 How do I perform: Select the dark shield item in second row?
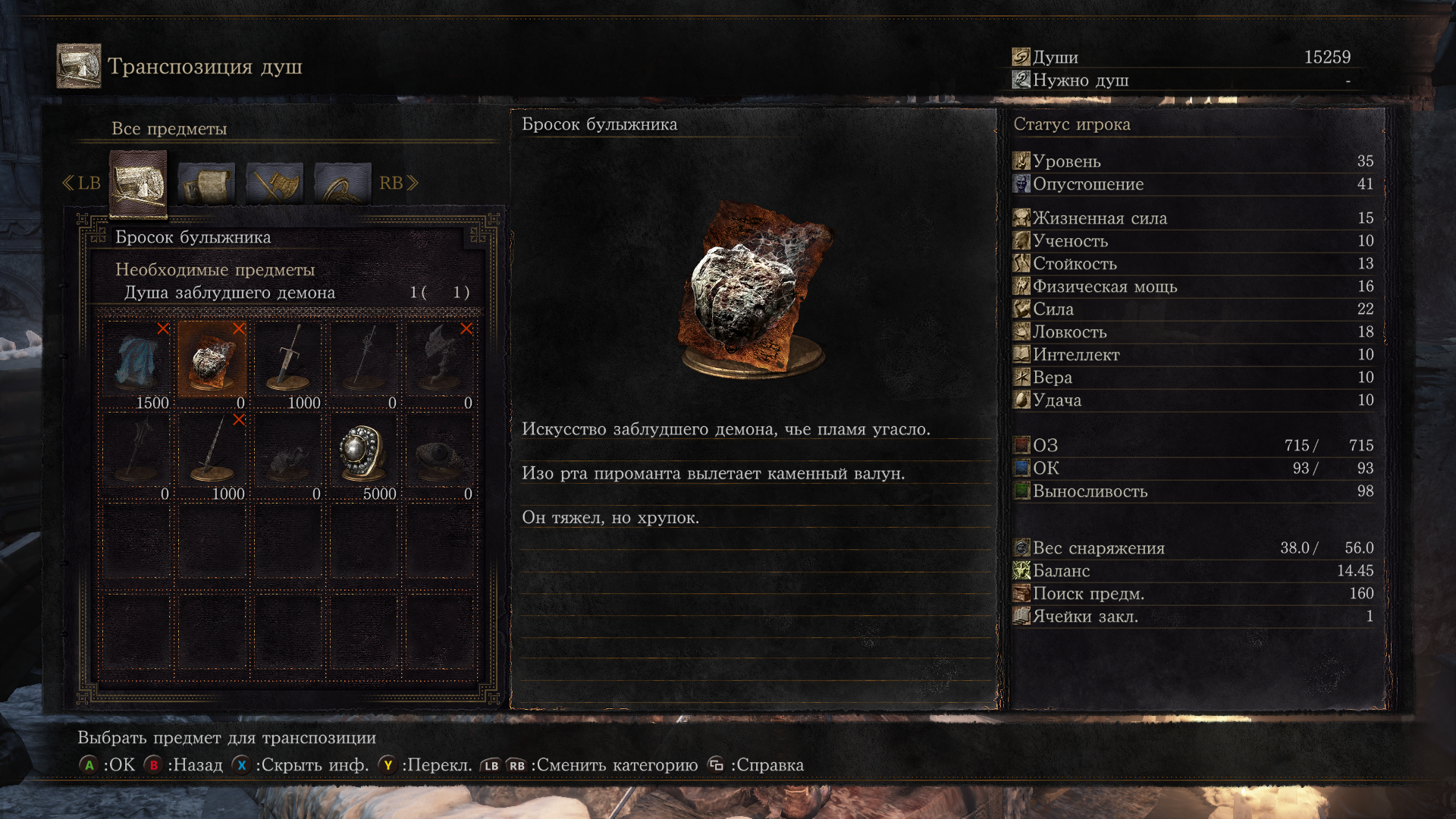(440, 457)
